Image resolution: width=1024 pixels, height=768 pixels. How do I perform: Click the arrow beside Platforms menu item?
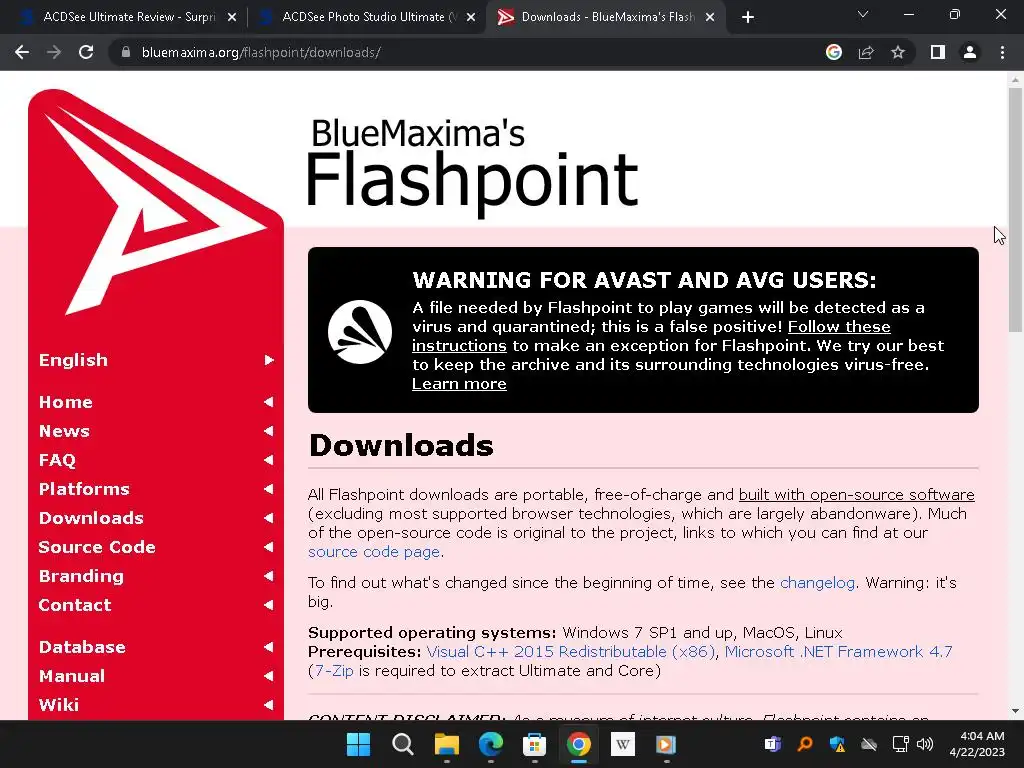268,488
